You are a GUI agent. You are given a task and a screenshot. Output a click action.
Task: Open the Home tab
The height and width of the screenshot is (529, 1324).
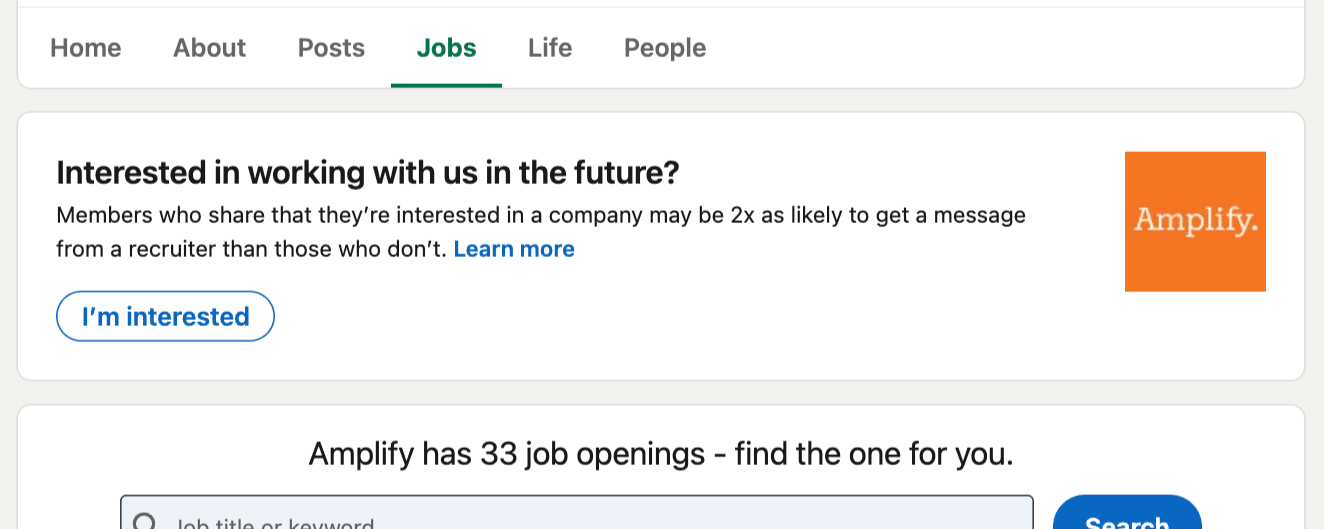86,48
